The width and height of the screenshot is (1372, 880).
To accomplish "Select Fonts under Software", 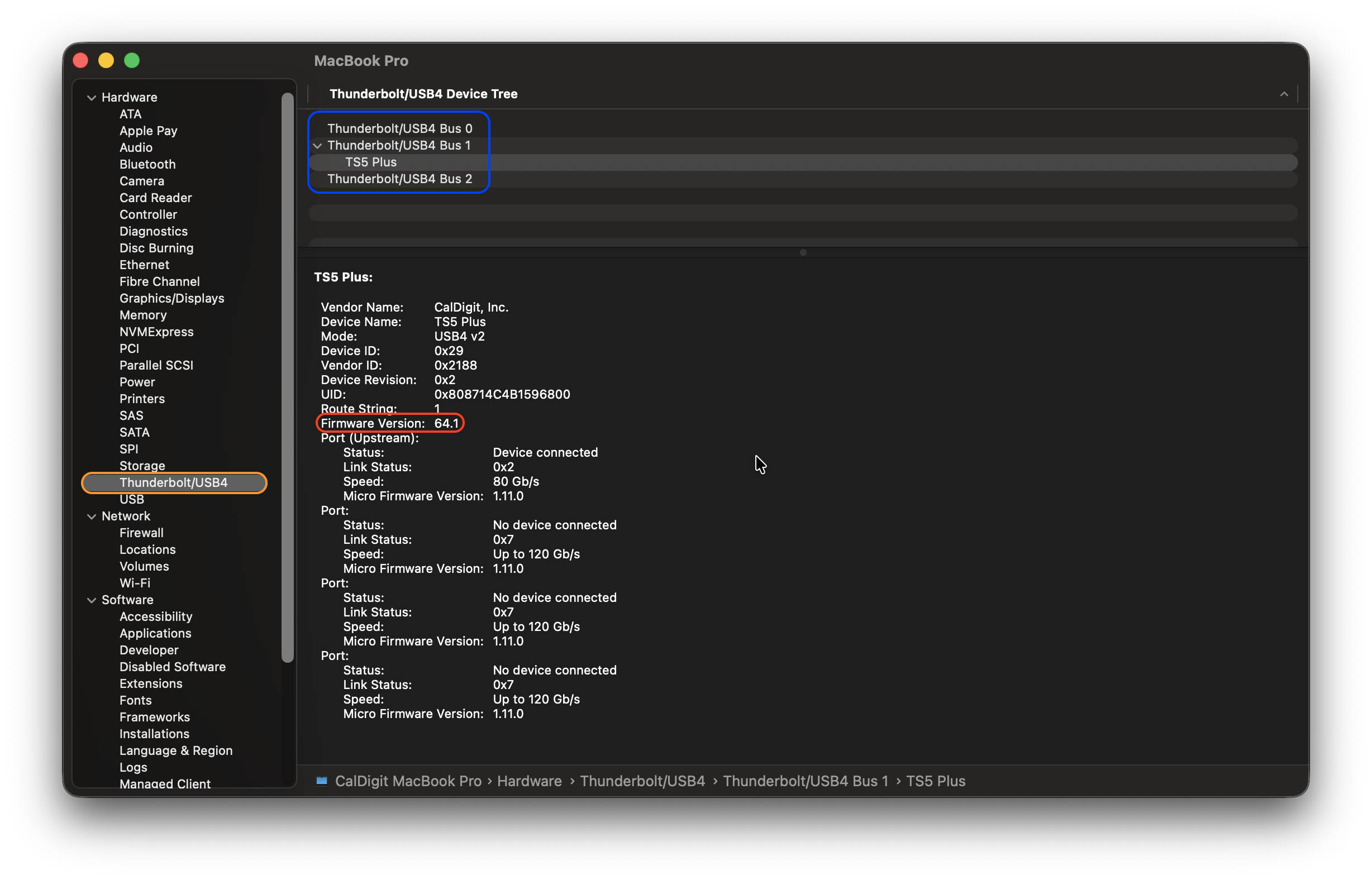I will 136,700.
